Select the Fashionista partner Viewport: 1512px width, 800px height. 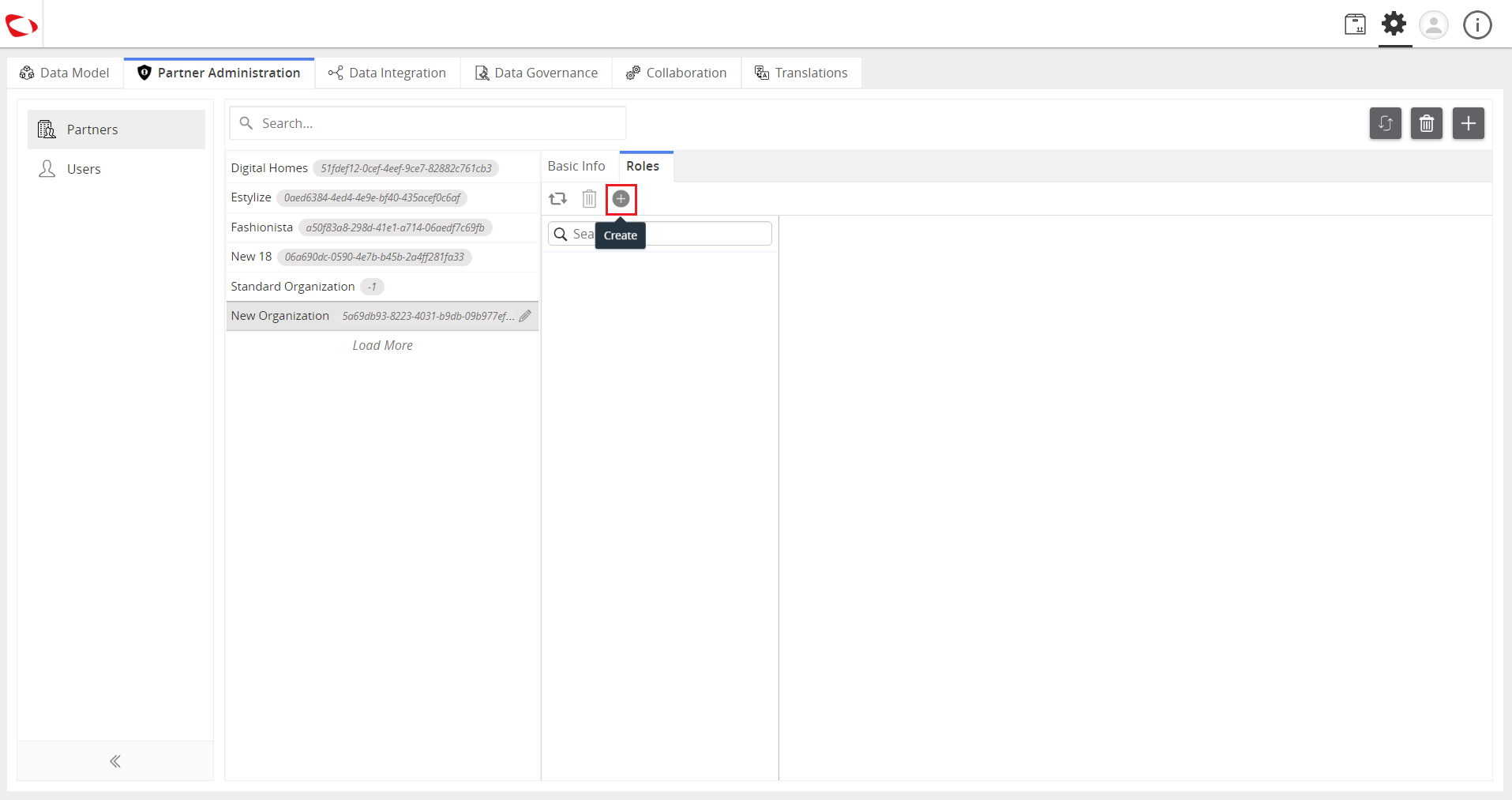pos(382,227)
